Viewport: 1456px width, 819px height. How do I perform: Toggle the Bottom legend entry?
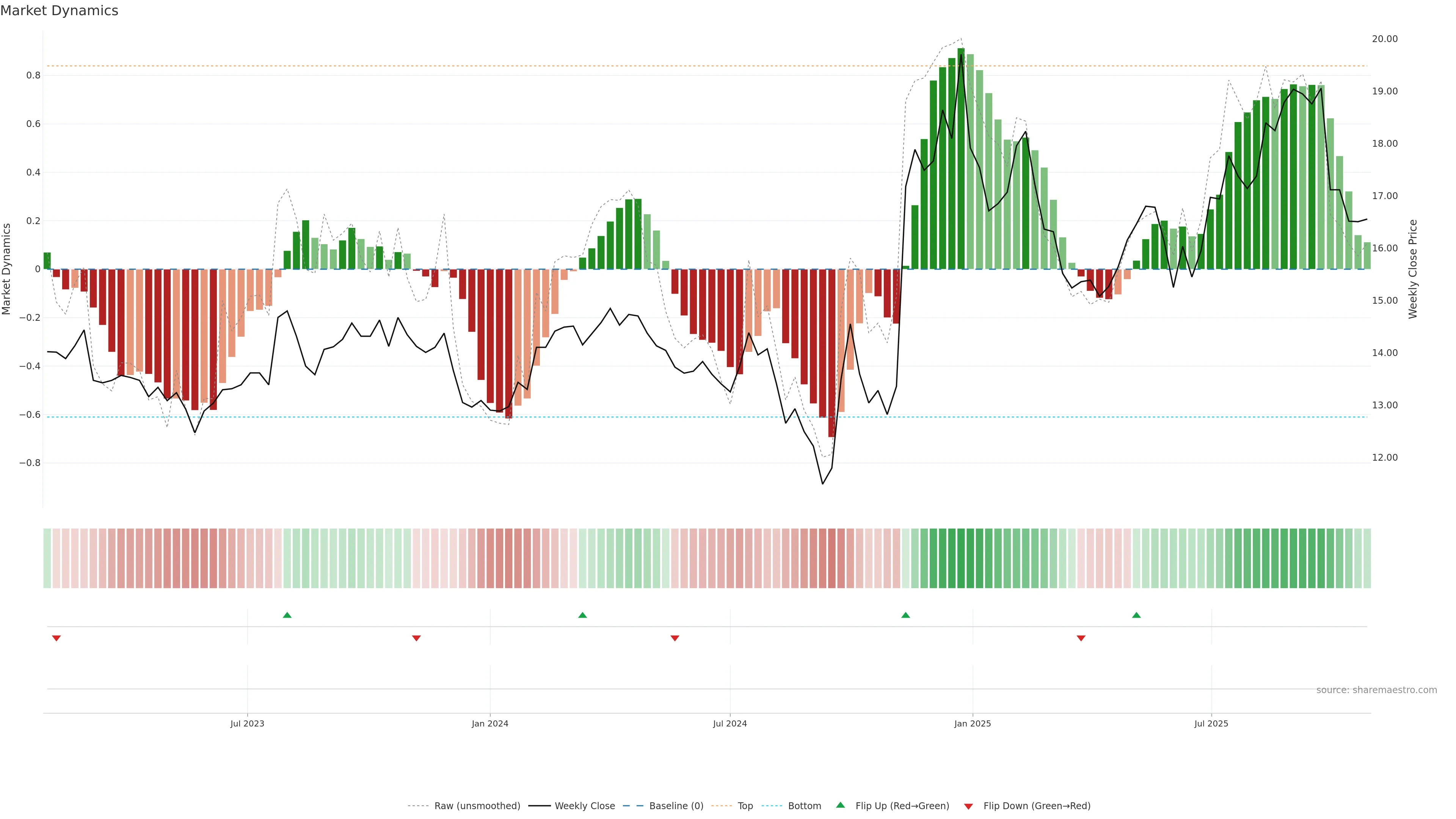pyautogui.click(x=804, y=806)
